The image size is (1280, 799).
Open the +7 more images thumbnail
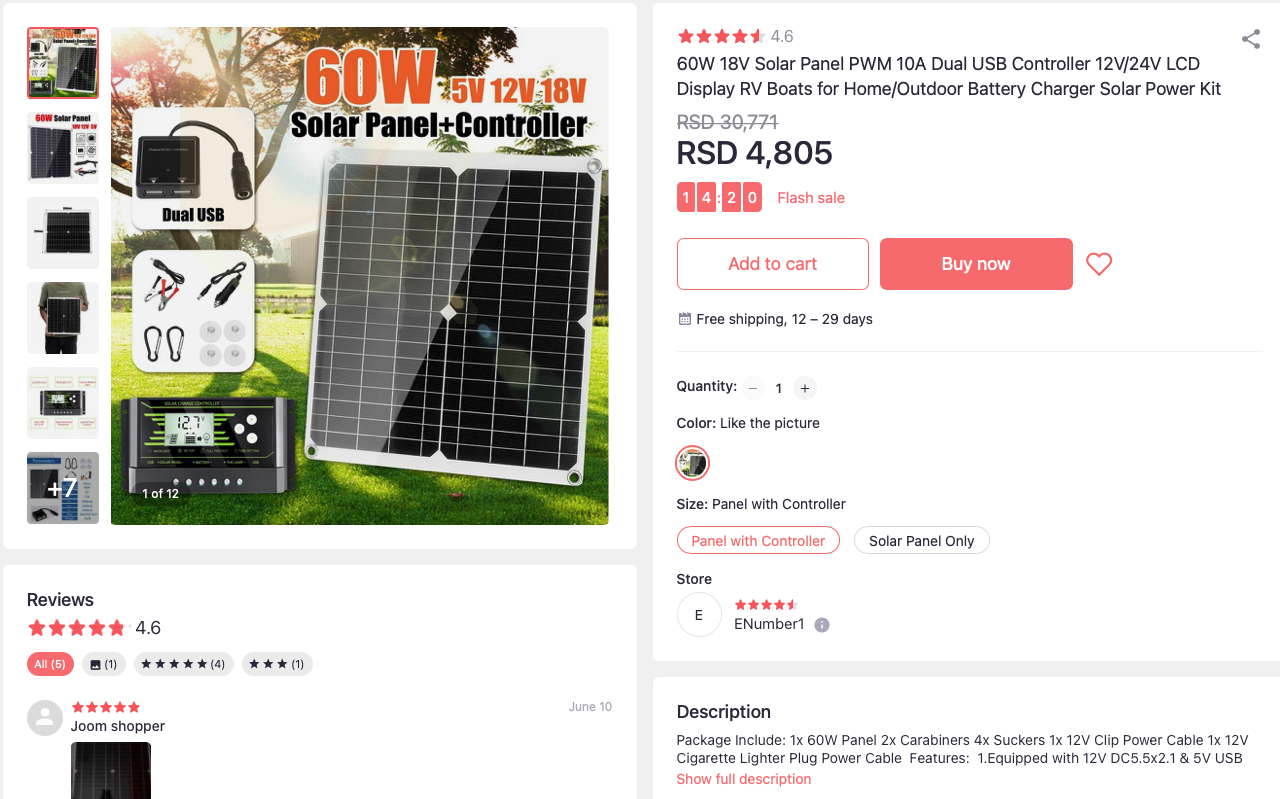point(63,488)
